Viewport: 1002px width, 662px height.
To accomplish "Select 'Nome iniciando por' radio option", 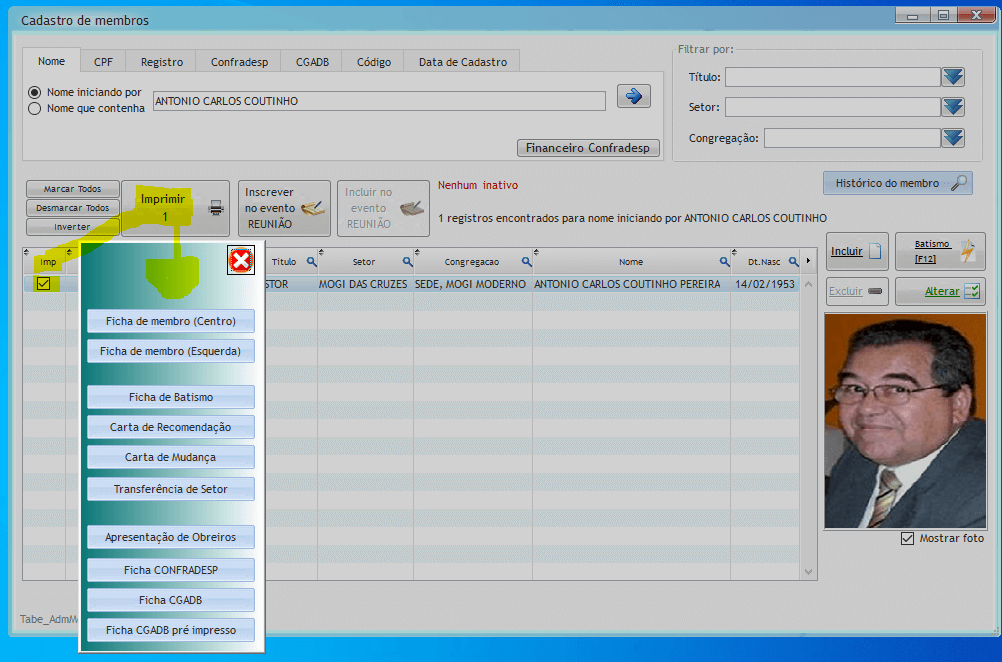I will click(35, 92).
